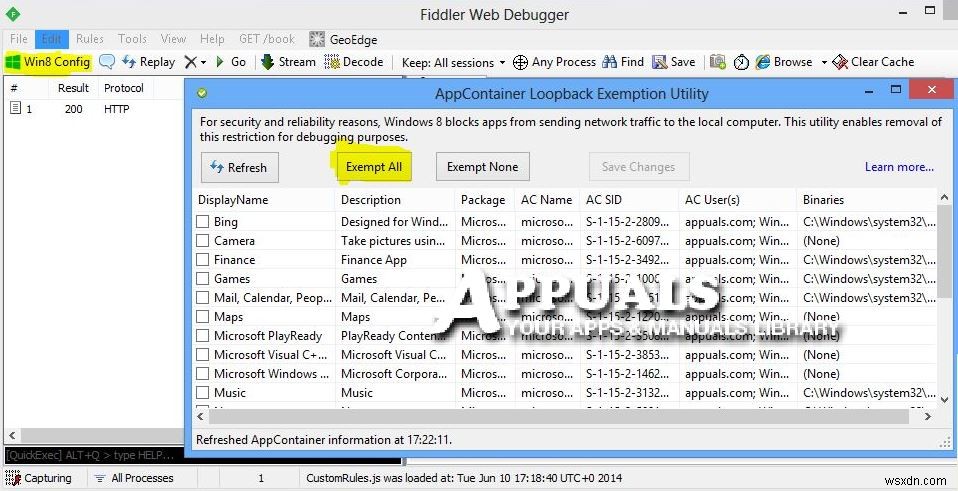958x491 pixels.
Task: Open the View menu
Action: [x=174, y=39]
